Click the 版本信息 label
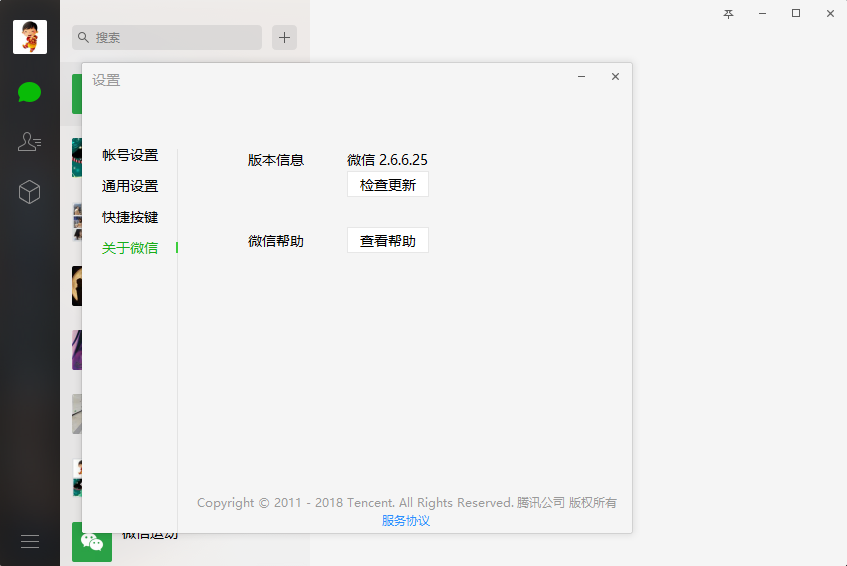The height and width of the screenshot is (566, 847). pos(276,160)
